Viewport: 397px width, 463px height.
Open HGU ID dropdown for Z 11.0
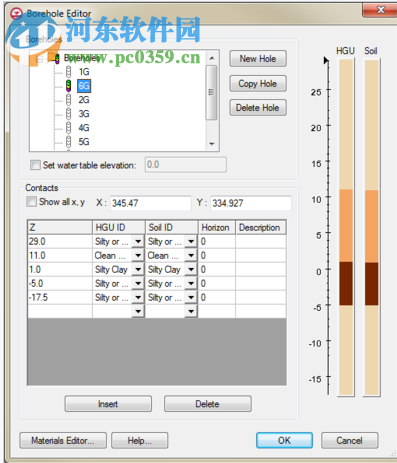coord(138,255)
